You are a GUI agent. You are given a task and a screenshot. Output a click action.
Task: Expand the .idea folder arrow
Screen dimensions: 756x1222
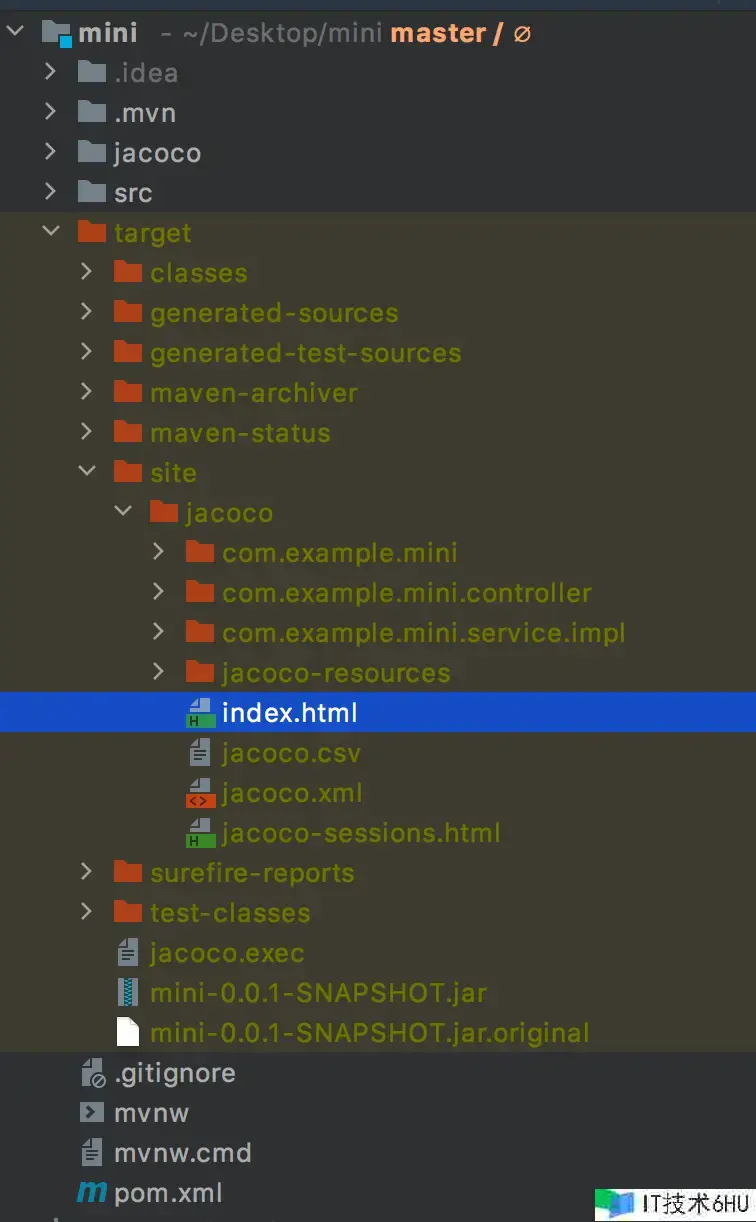pos(50,73)
